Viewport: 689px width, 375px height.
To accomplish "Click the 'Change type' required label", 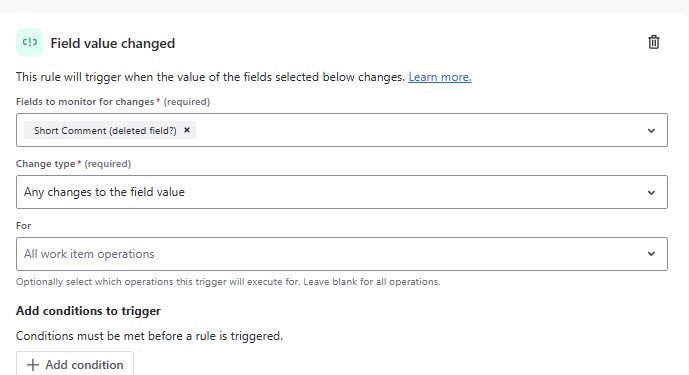I will click(73, 164).
